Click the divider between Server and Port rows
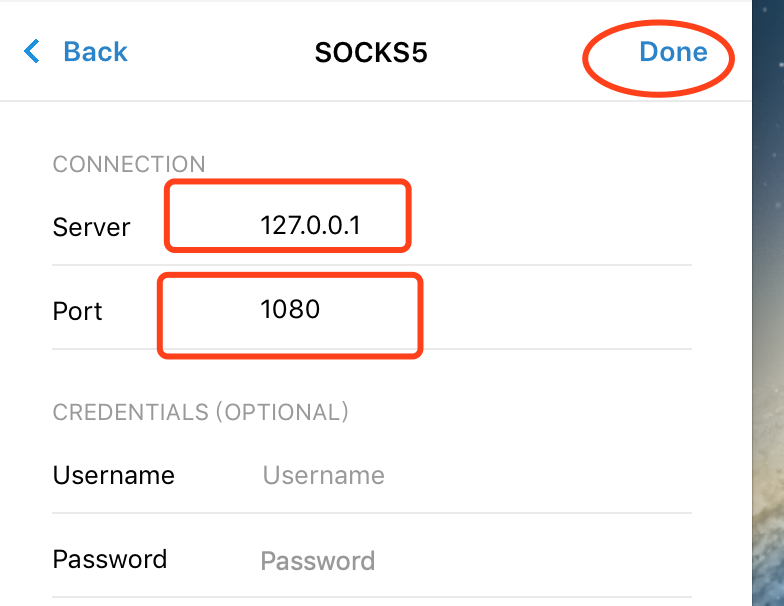The image size is (784, 606). pos(500,265)
